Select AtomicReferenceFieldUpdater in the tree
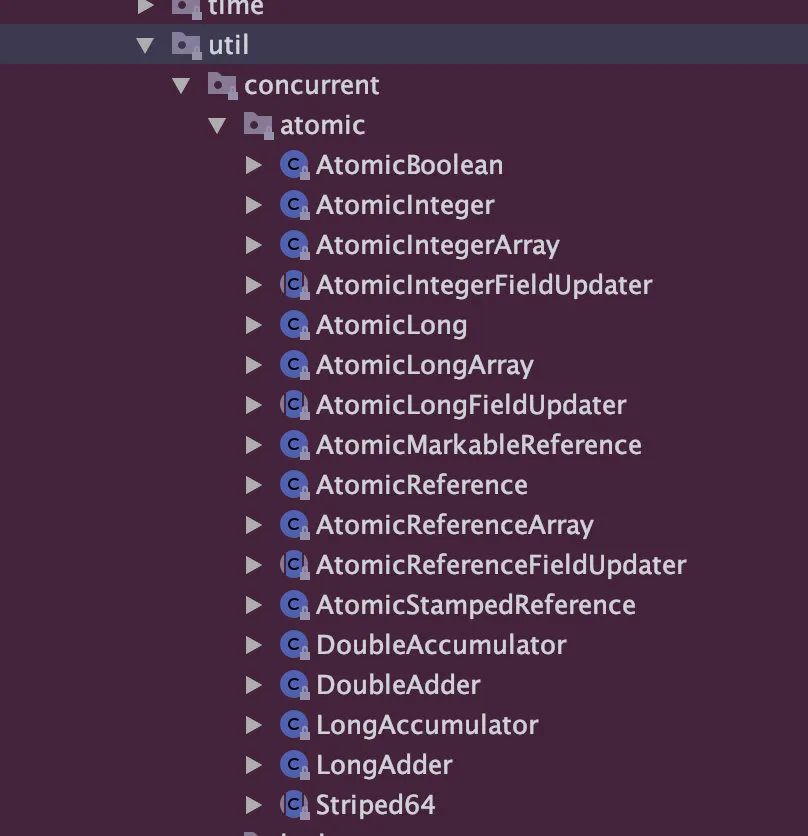The height and width of the screenshot is (836, 808). click(501, 565)
